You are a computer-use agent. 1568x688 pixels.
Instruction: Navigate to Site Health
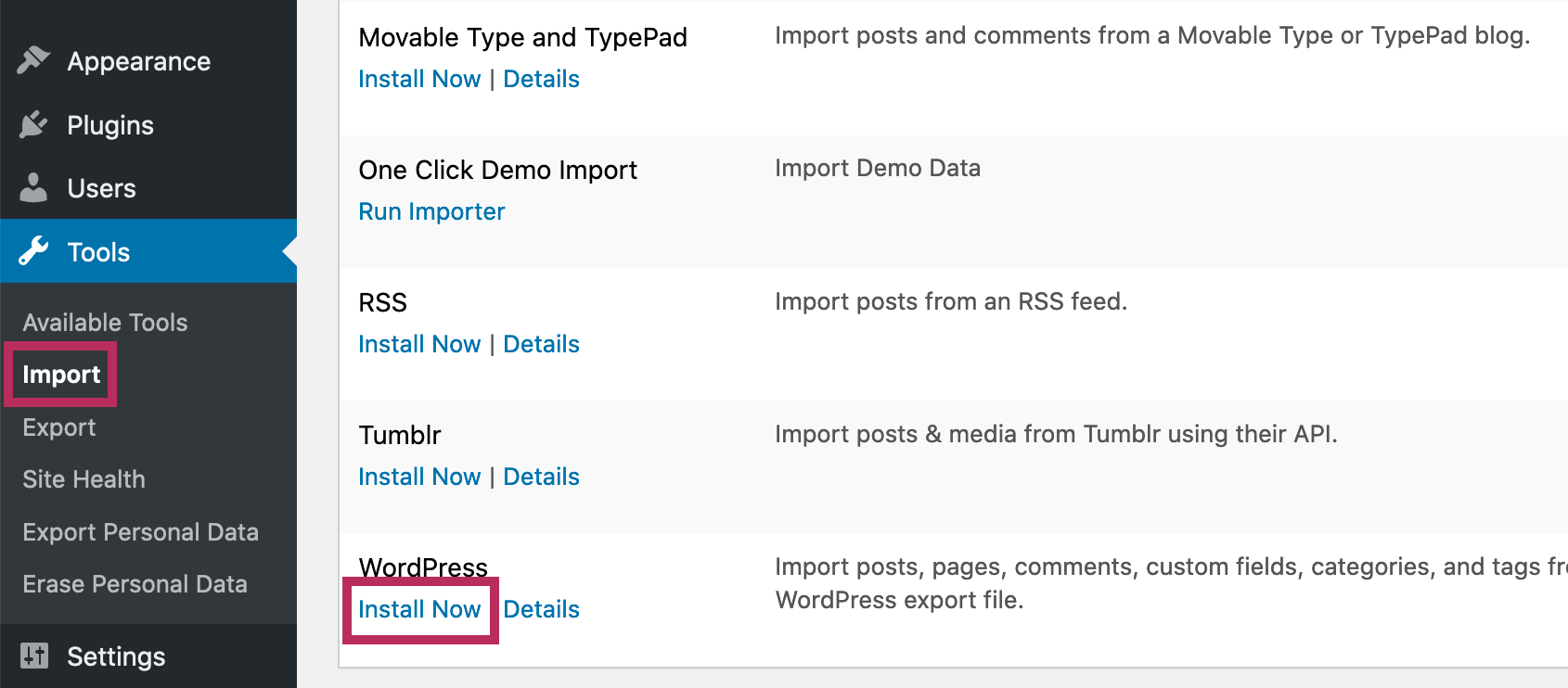[x=84, y=479]
